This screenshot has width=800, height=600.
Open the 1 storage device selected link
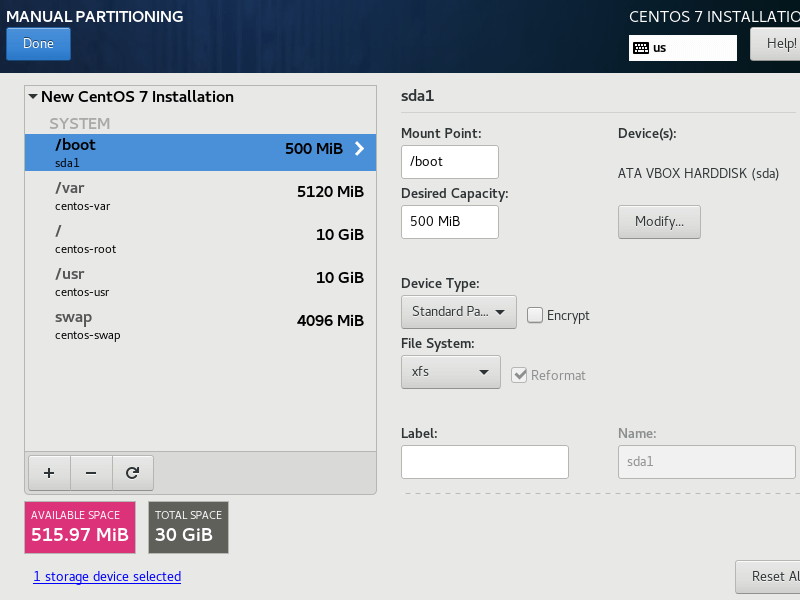click(x=107, y=577)
